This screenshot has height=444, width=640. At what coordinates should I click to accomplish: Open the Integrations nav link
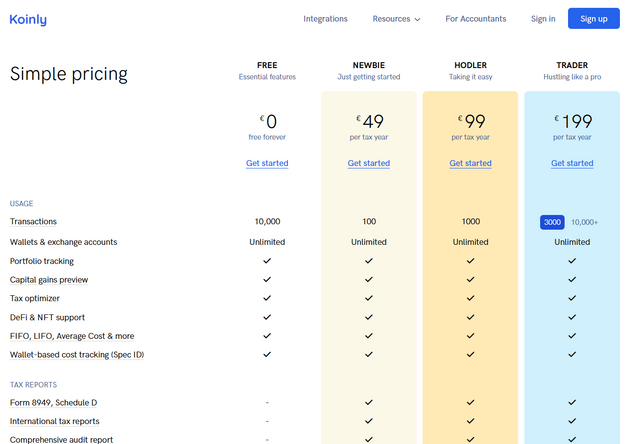[x=325, y=19]
